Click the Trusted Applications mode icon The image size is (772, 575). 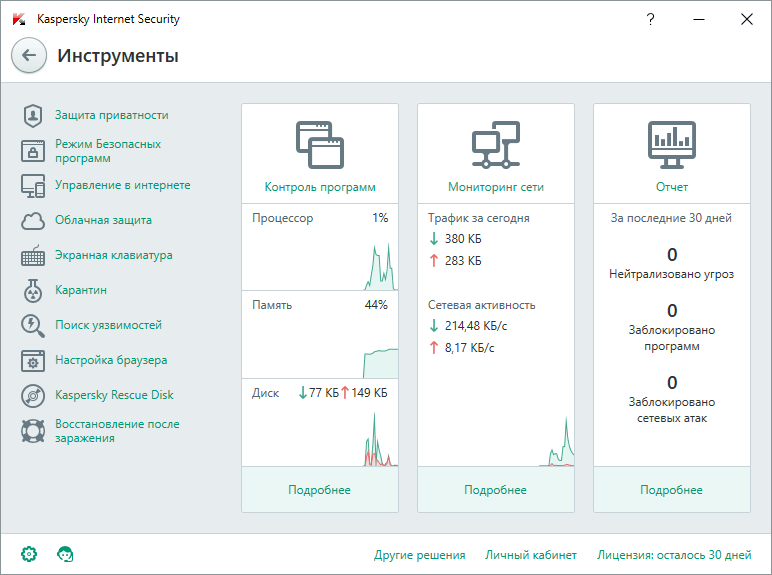point(33,151)
